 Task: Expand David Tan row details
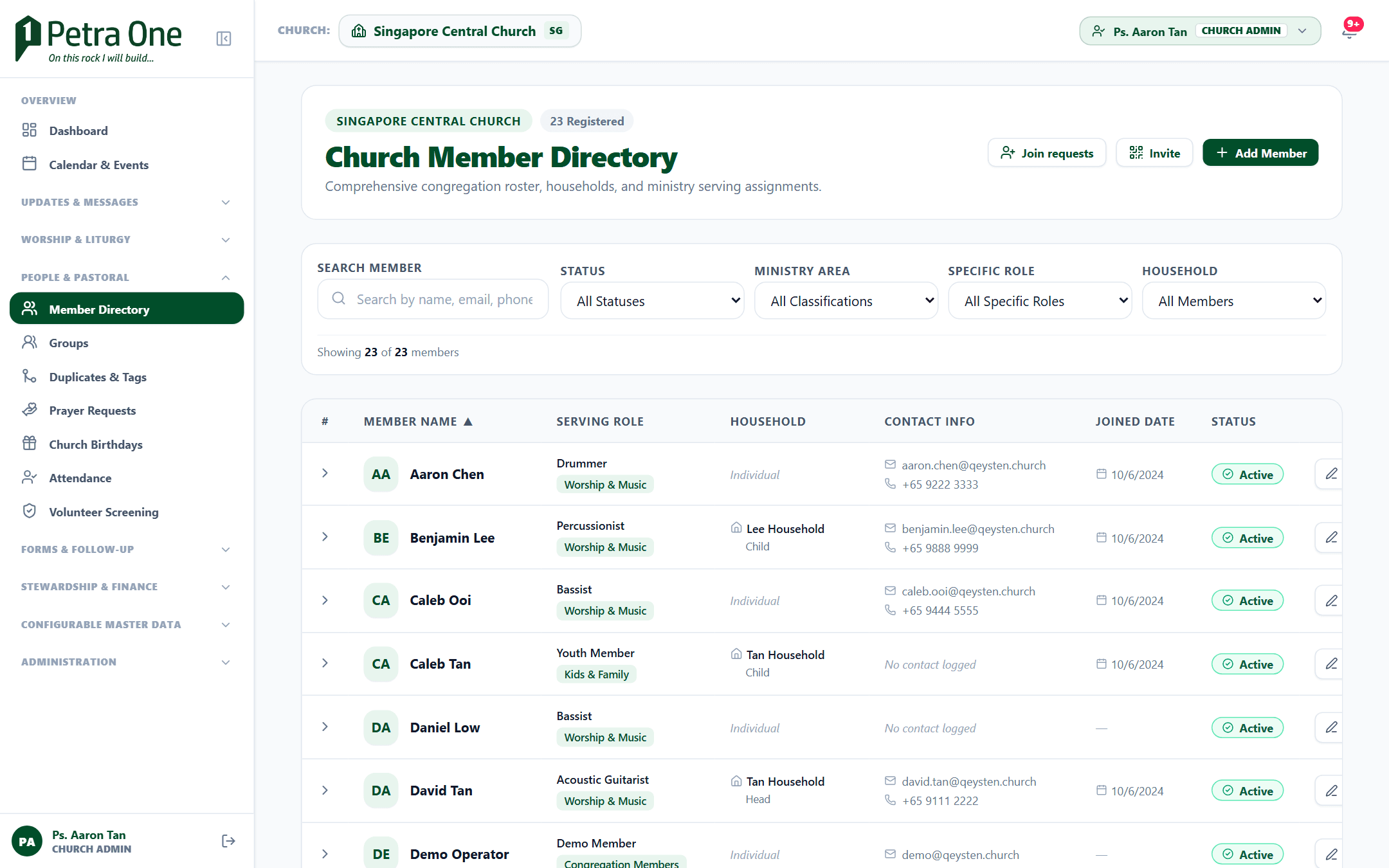(325, 790)
